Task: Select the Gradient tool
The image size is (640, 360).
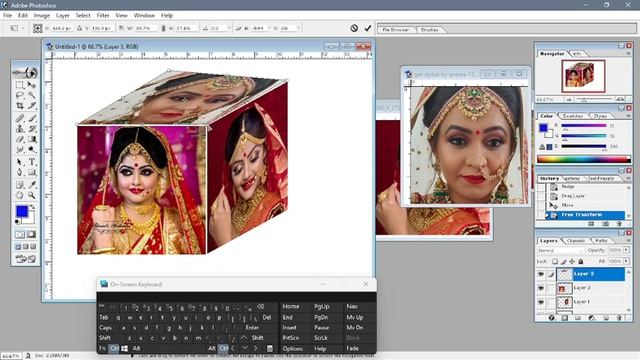Action: coord(31,139)
